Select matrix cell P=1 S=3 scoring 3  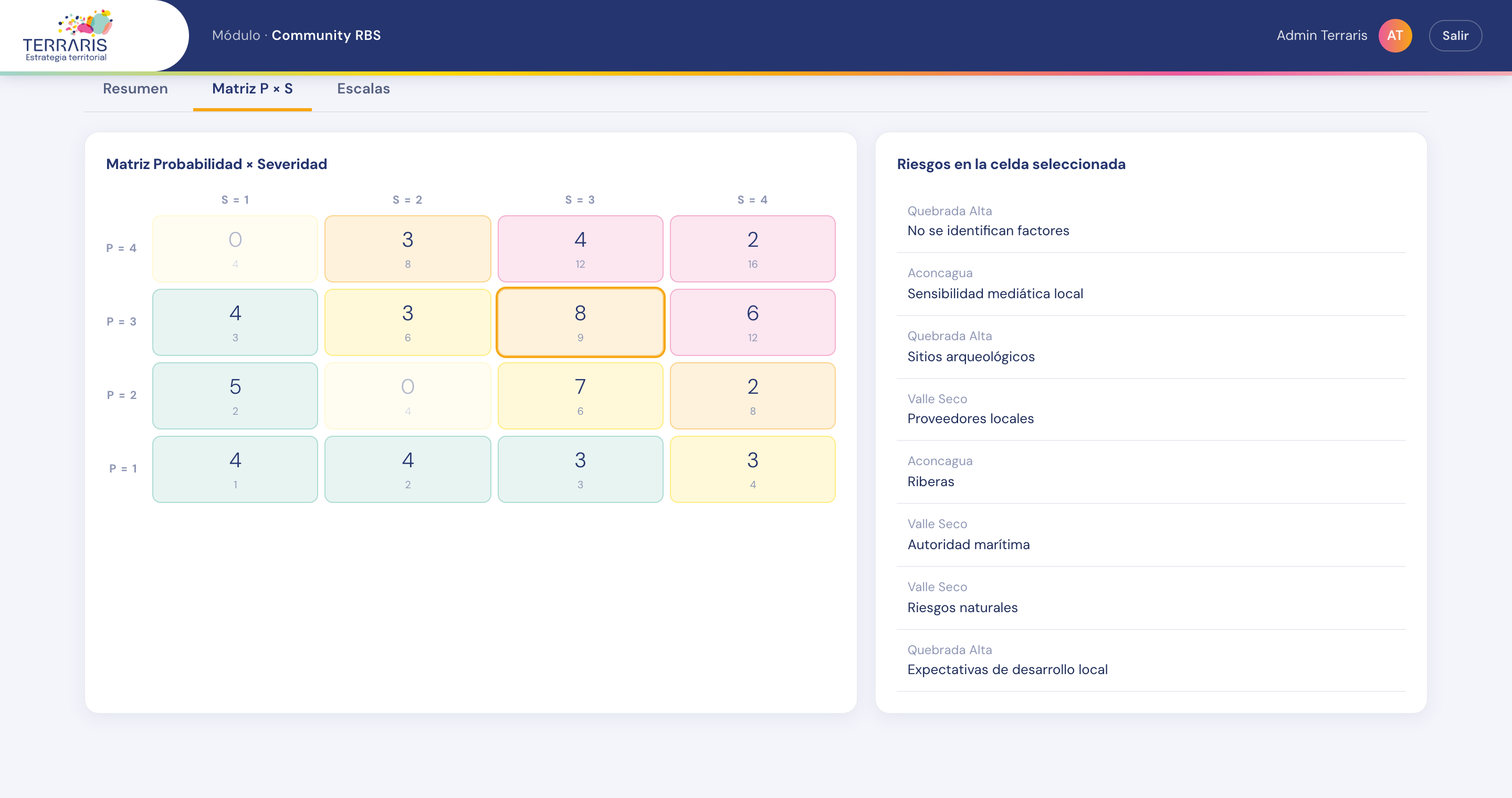(x=580, y=469)
